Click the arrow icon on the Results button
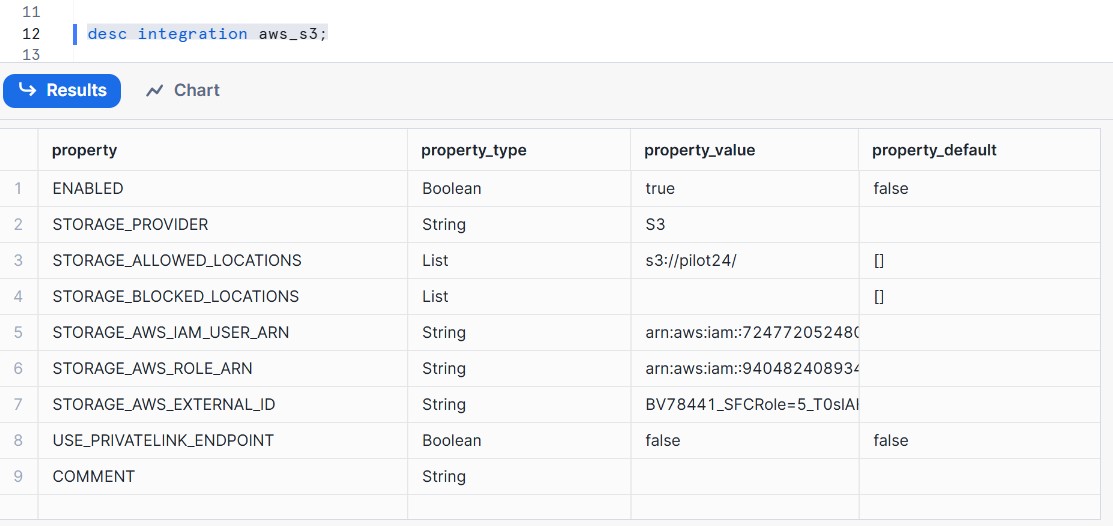This screenshot has width=1113, height=526. (x=27, y=90)
